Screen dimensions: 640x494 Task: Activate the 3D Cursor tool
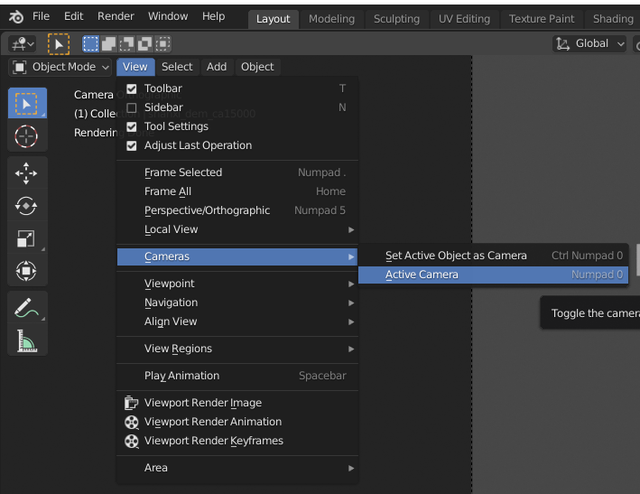(x=26, y=136)
